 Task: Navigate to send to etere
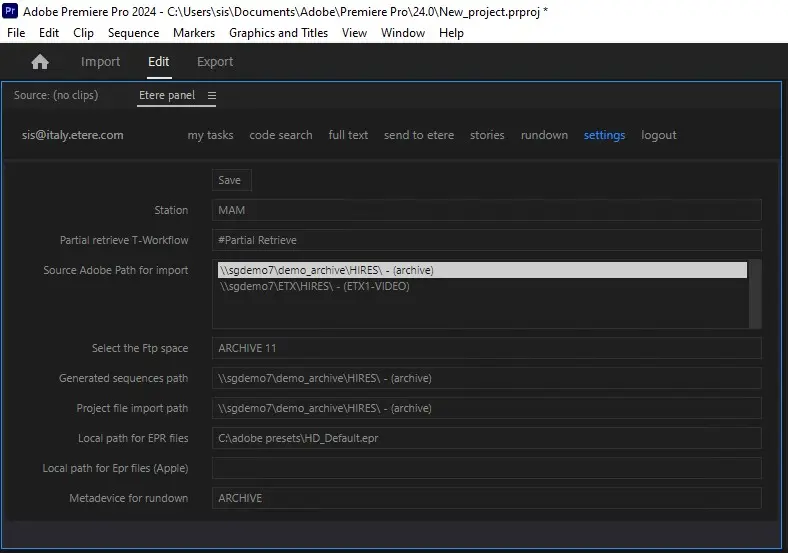419,135
